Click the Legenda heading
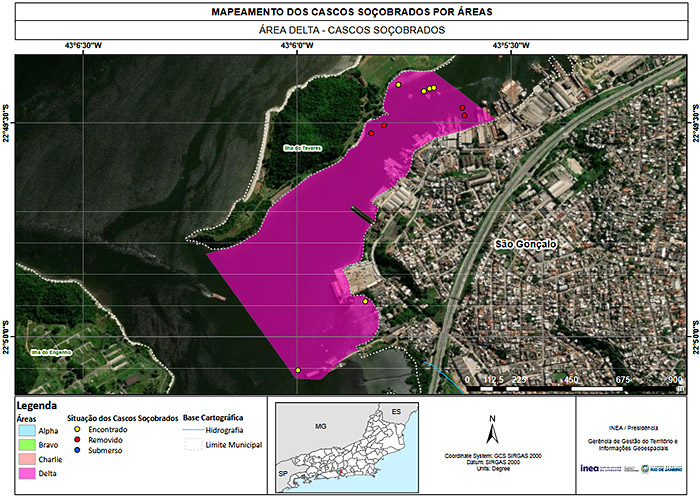This screenshot has height=497, width=700. coord(37,406)
